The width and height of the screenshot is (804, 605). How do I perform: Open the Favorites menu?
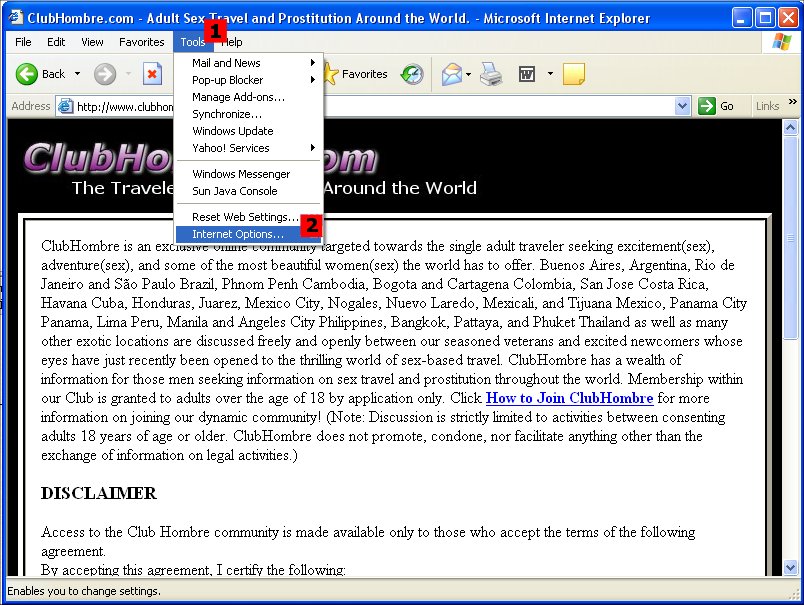point(142,42)
